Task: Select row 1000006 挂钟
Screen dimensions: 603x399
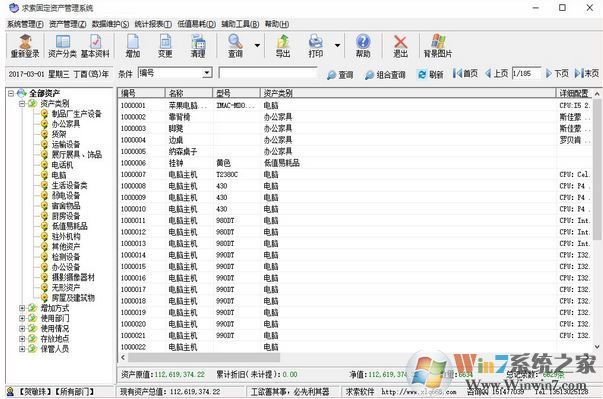Action: pyautogui.click(x=356, y=163)
